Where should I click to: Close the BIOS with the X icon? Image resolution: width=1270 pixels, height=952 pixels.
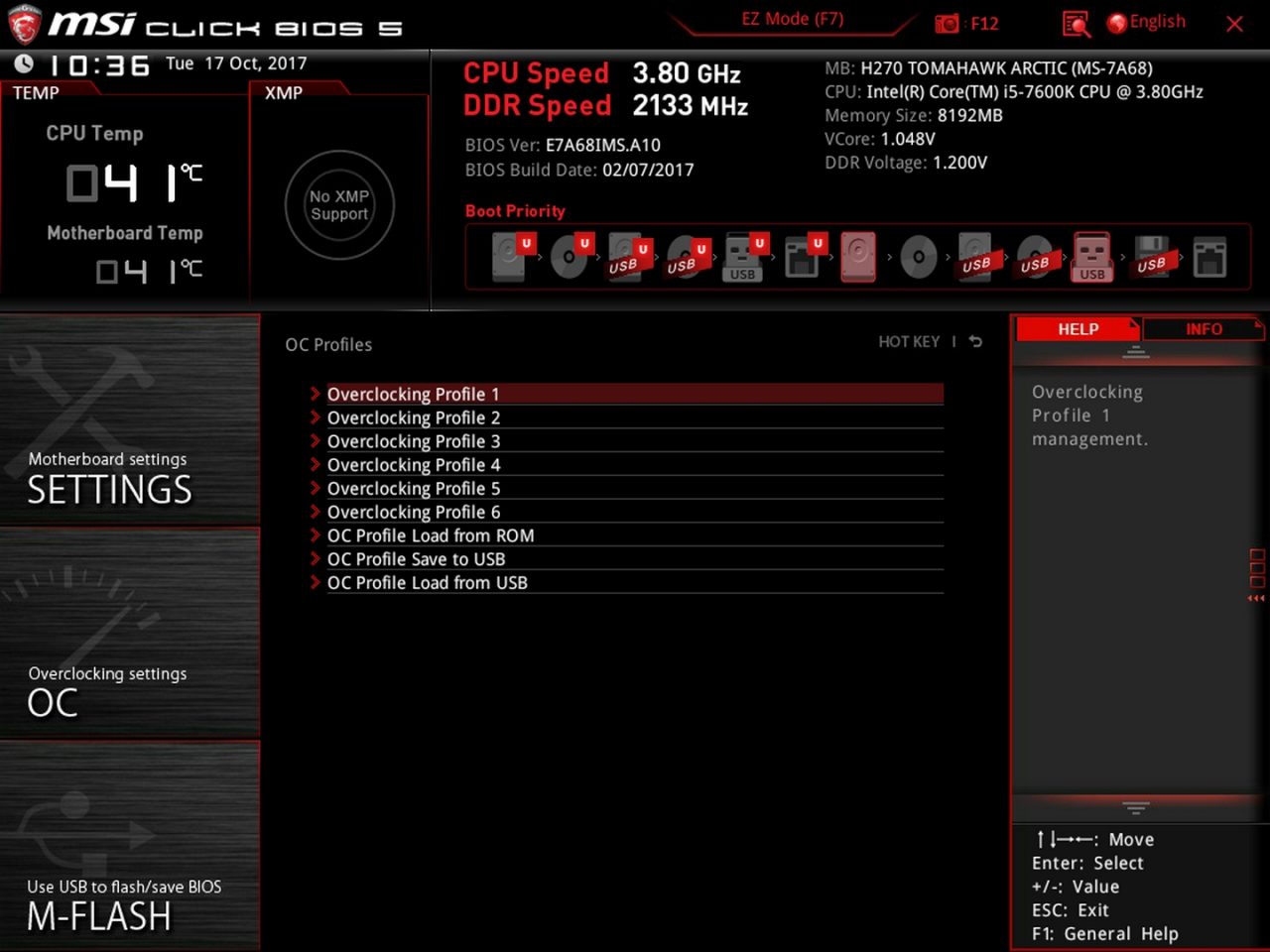click(x=1234, y=24)
